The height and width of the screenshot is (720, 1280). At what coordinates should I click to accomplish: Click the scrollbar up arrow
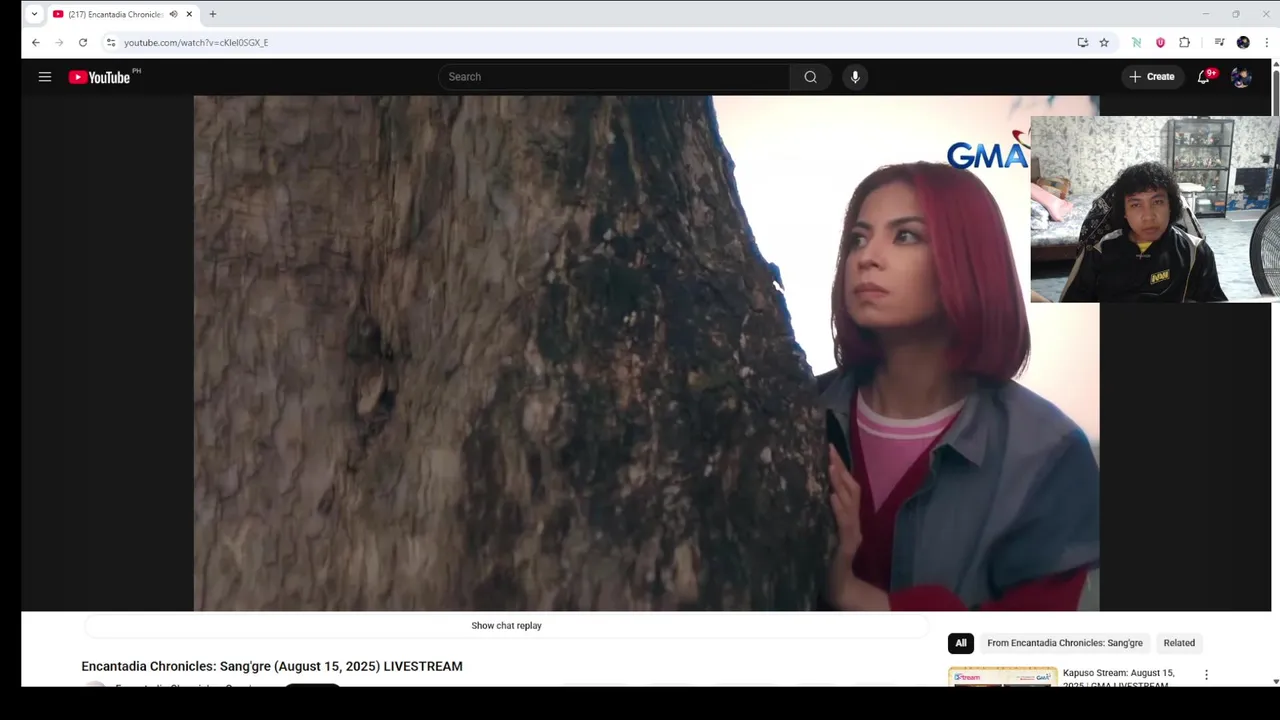1276,64
